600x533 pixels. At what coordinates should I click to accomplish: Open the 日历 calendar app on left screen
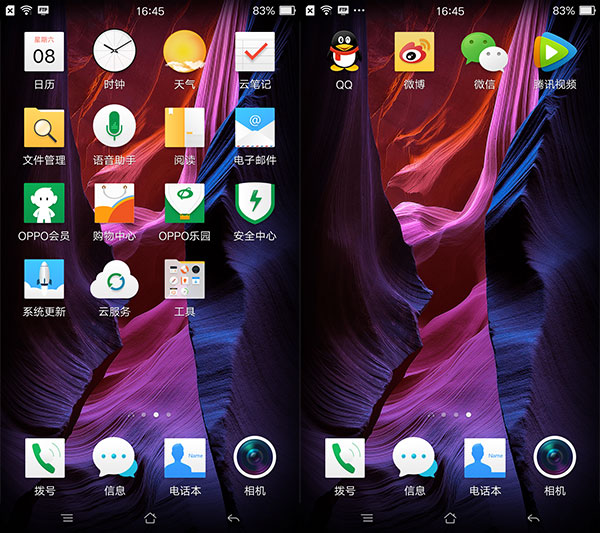[44, 52]
